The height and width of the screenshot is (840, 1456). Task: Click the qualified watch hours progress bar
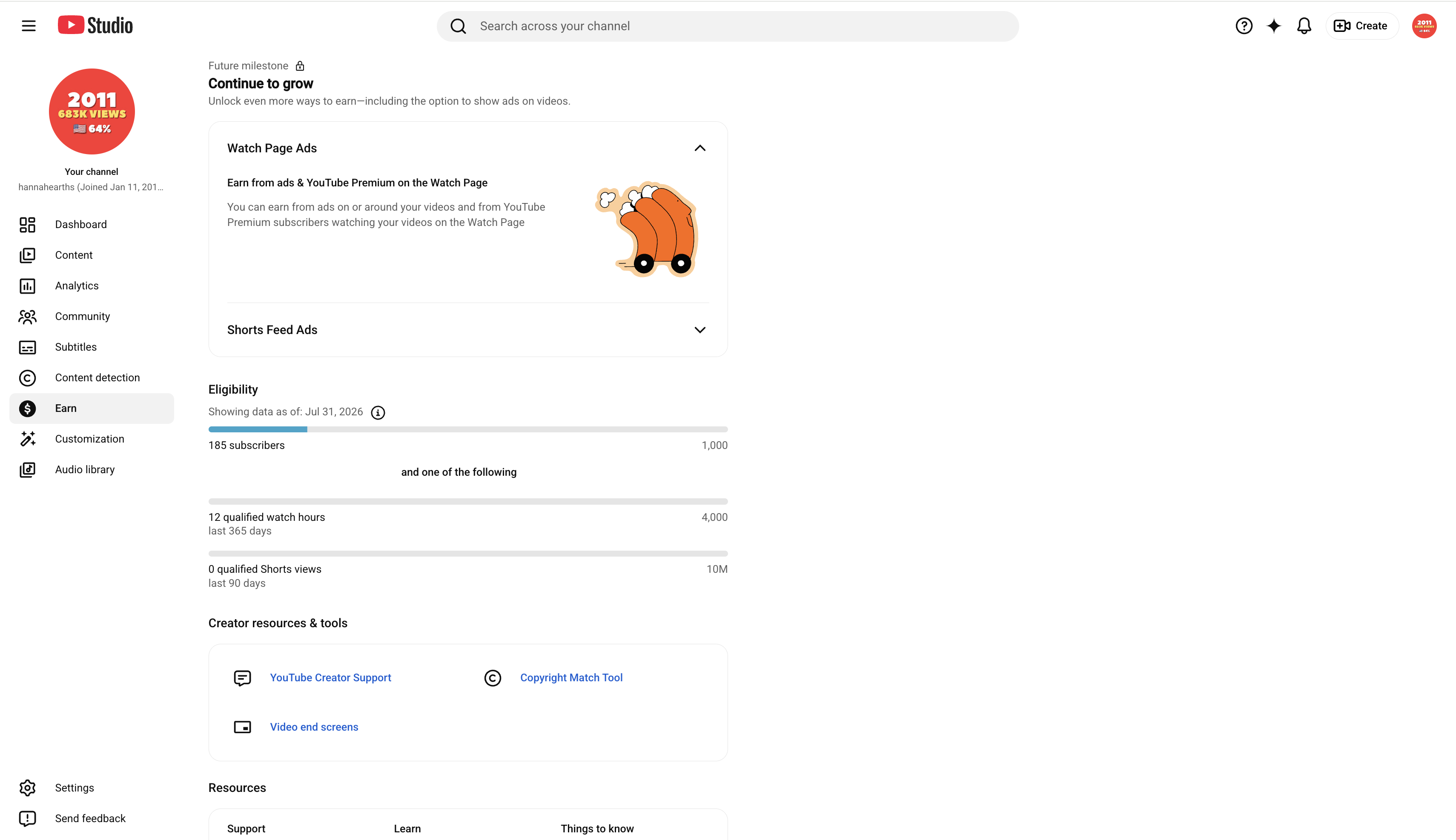(468, 501)
